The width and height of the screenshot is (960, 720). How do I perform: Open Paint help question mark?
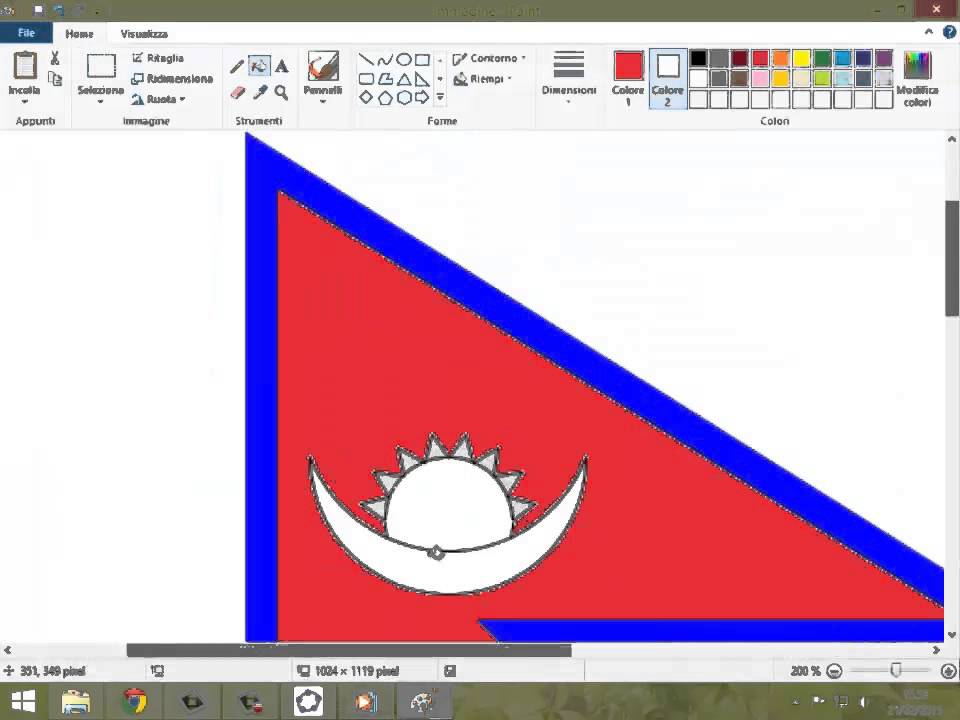click(949, 32)
